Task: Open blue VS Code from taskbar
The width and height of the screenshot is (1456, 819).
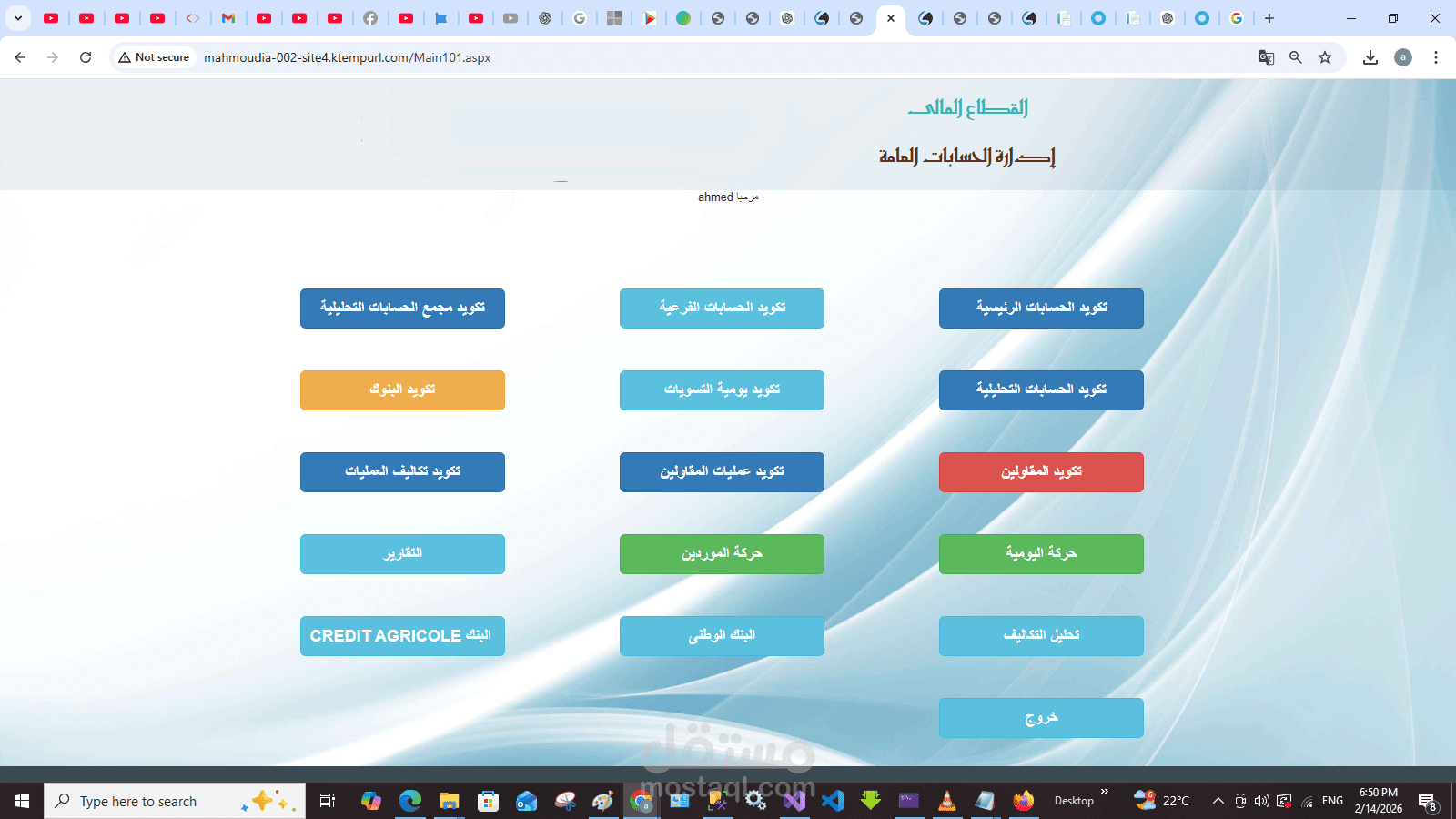Action: tap(833, 801)
